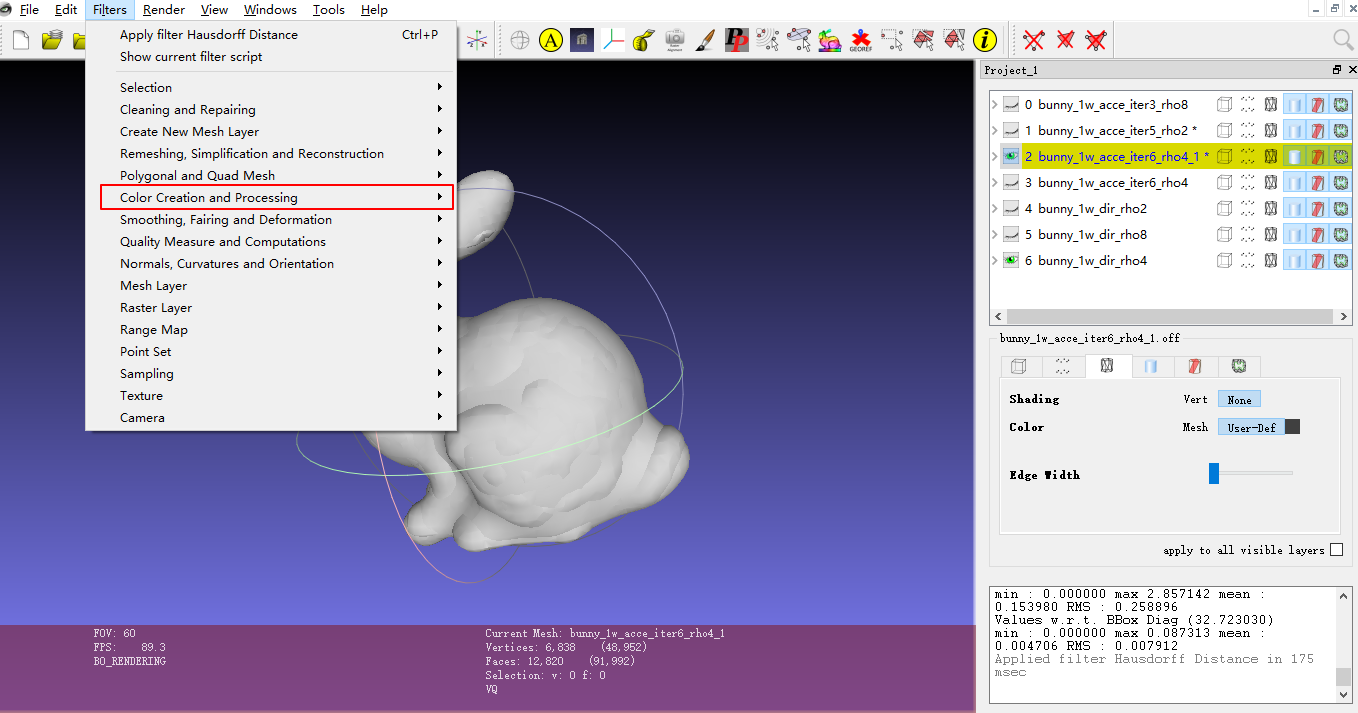Open the layer info display icon

point(986,40)
